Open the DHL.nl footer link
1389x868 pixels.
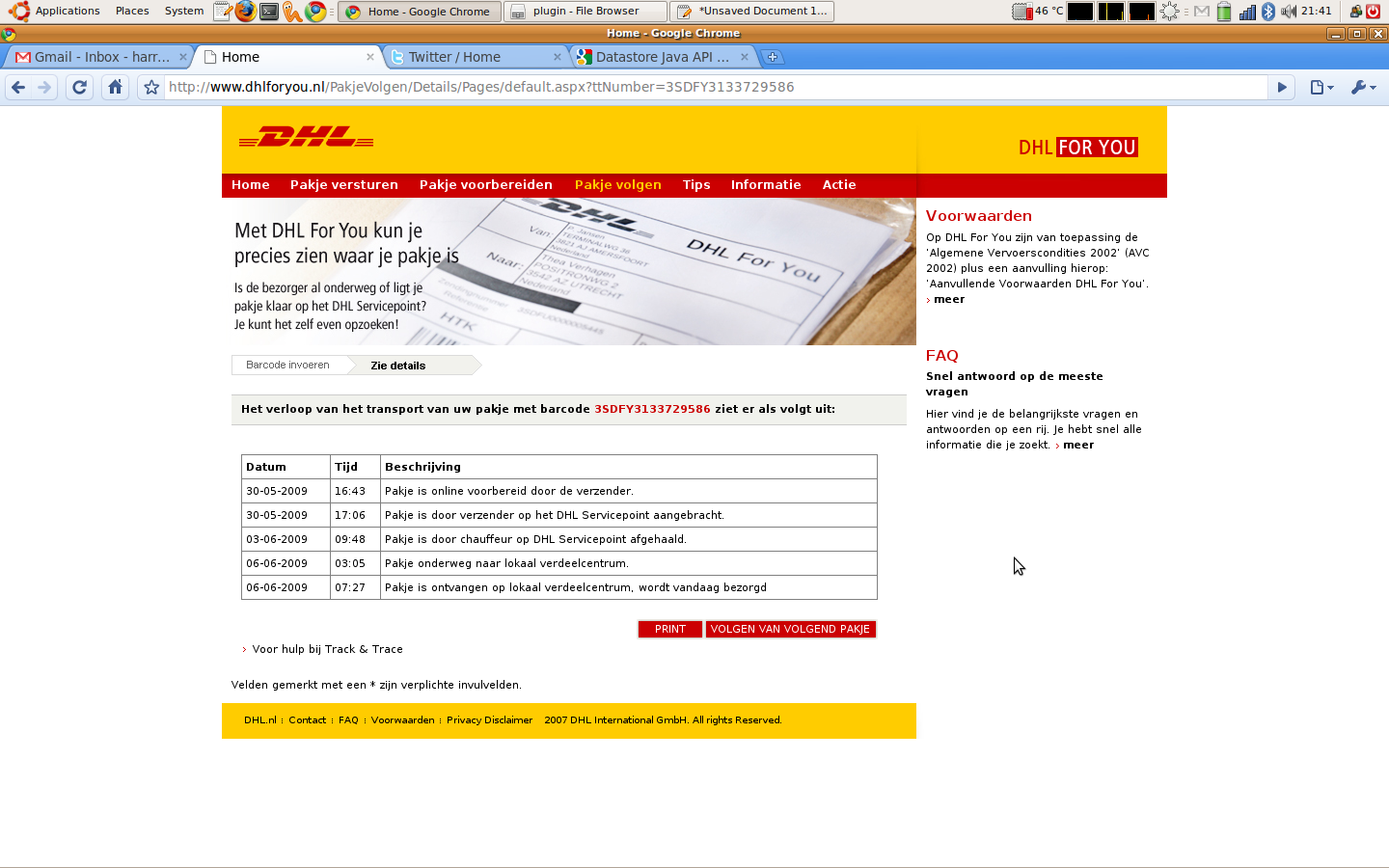tap(260, 720)
